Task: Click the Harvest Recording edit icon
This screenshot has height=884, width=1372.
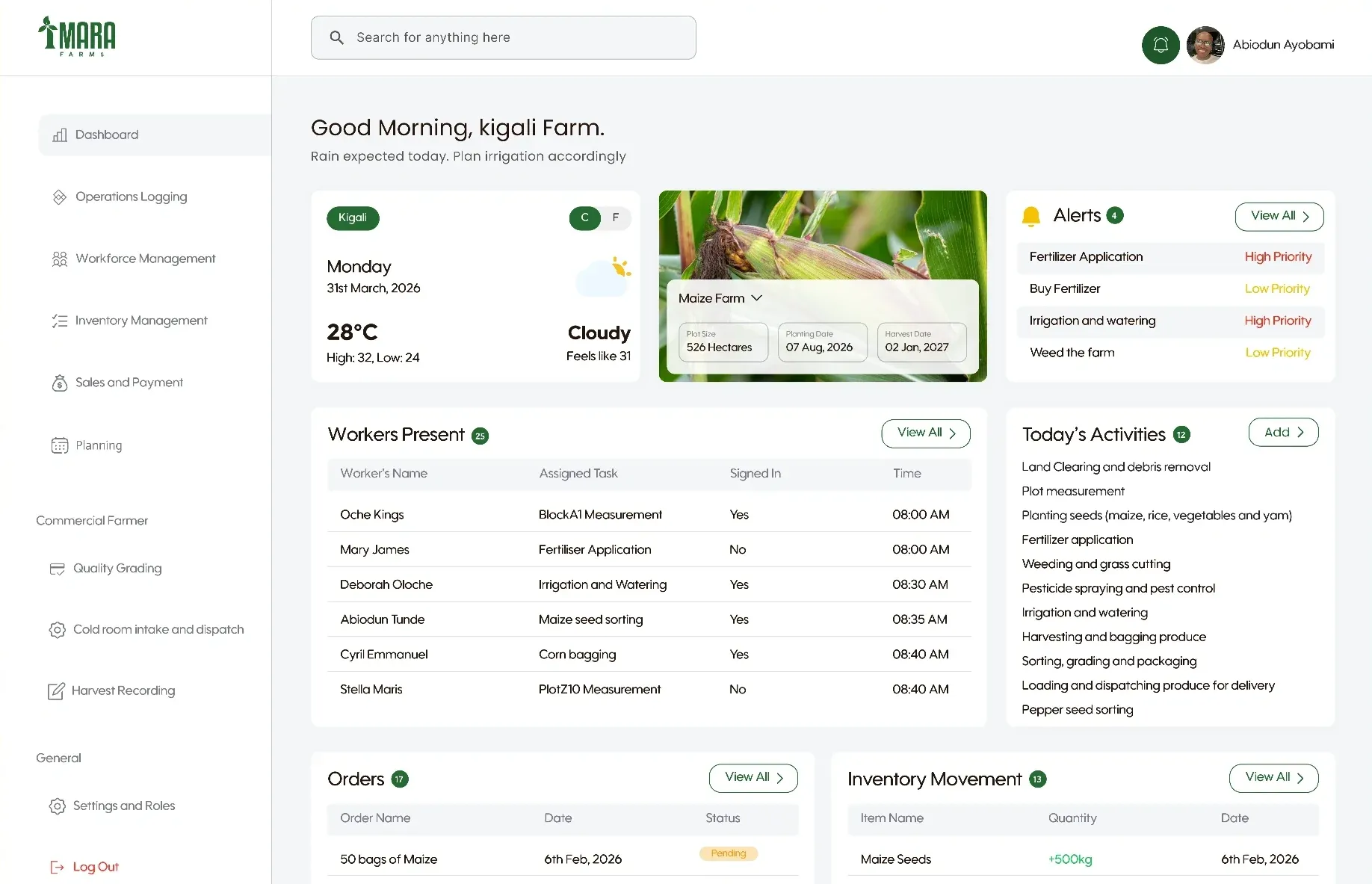Action: [56, 691]
